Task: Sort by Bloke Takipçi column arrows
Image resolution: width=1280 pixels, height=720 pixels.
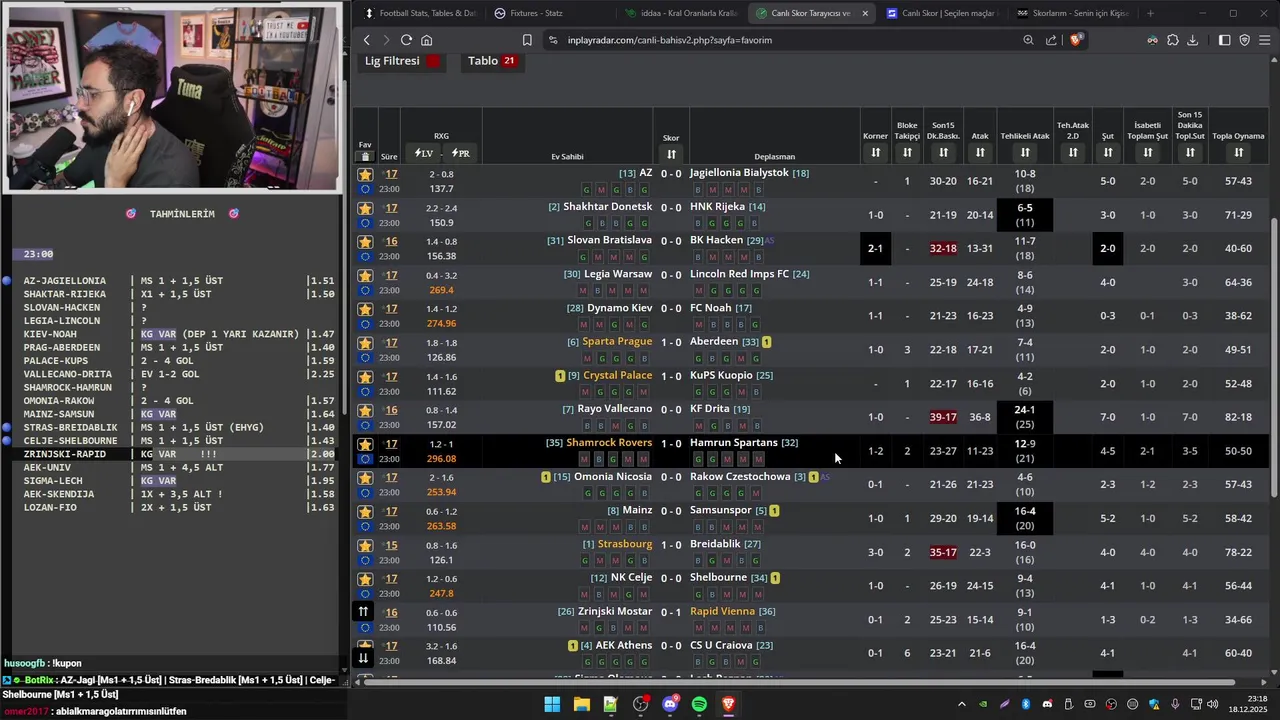Action: pos(907,152)
